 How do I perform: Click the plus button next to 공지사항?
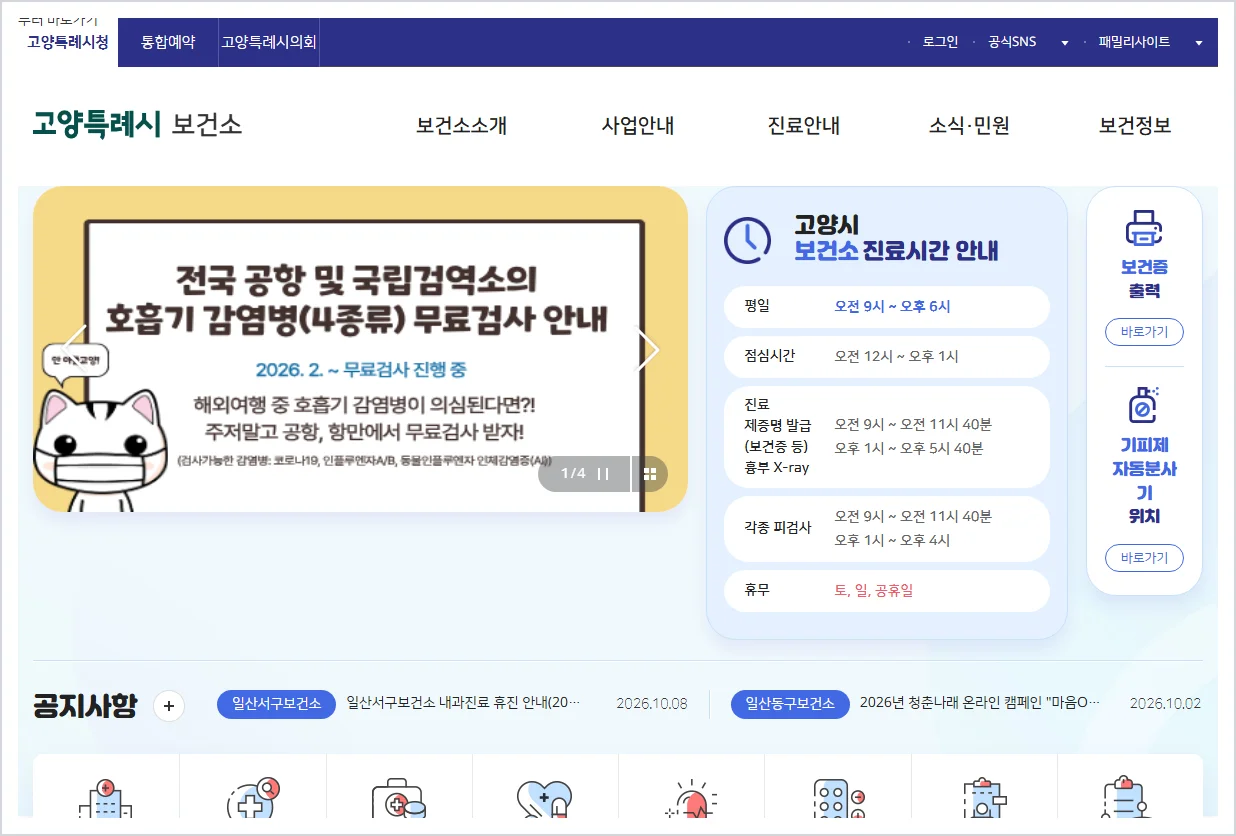pyautogui.click(x=169, y=706)
